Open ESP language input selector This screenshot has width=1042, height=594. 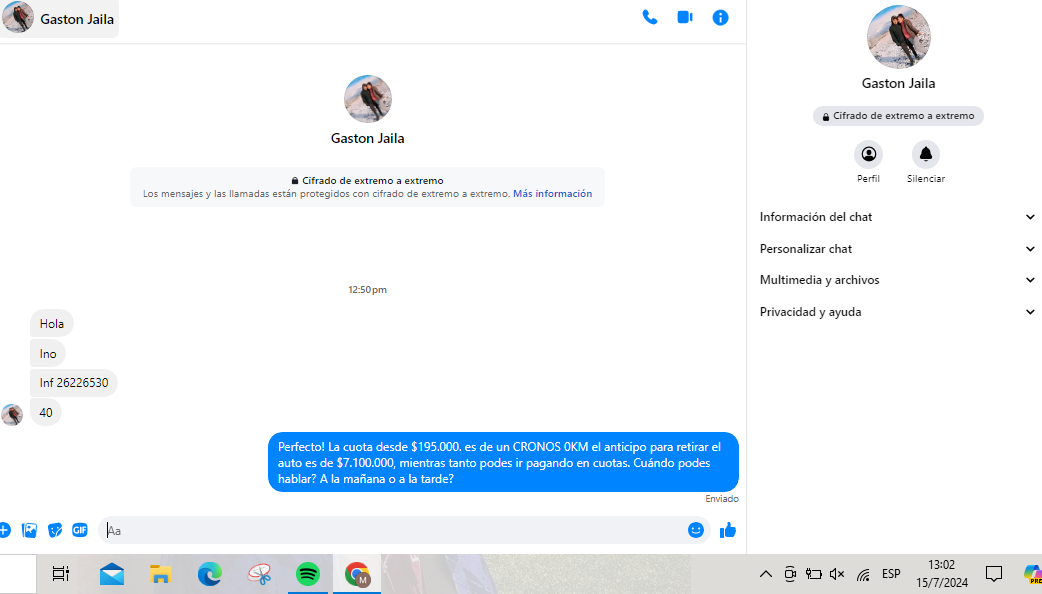point(891,574)
